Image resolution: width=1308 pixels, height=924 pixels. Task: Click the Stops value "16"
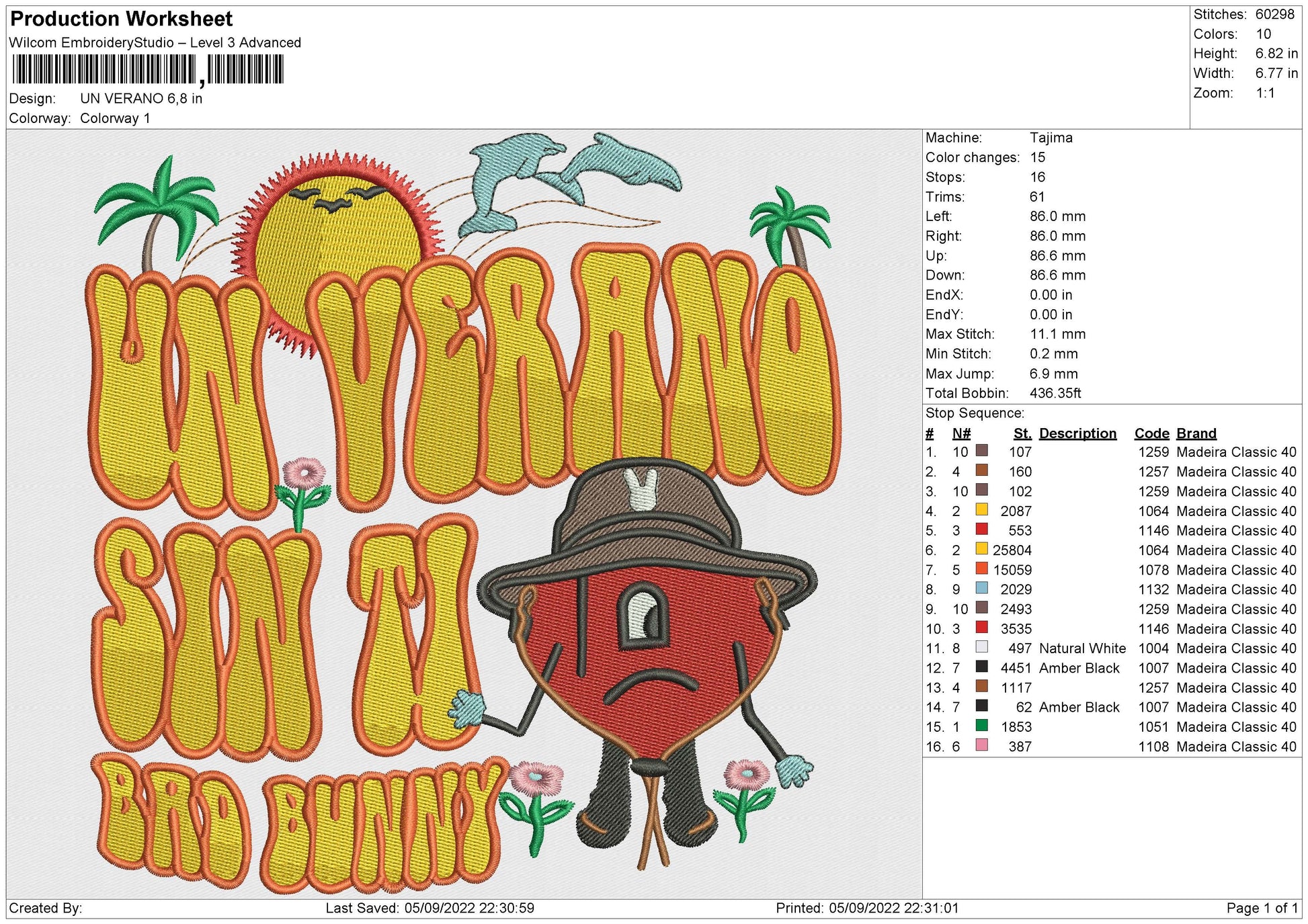pyautogui.click(x=1038, y=177)
